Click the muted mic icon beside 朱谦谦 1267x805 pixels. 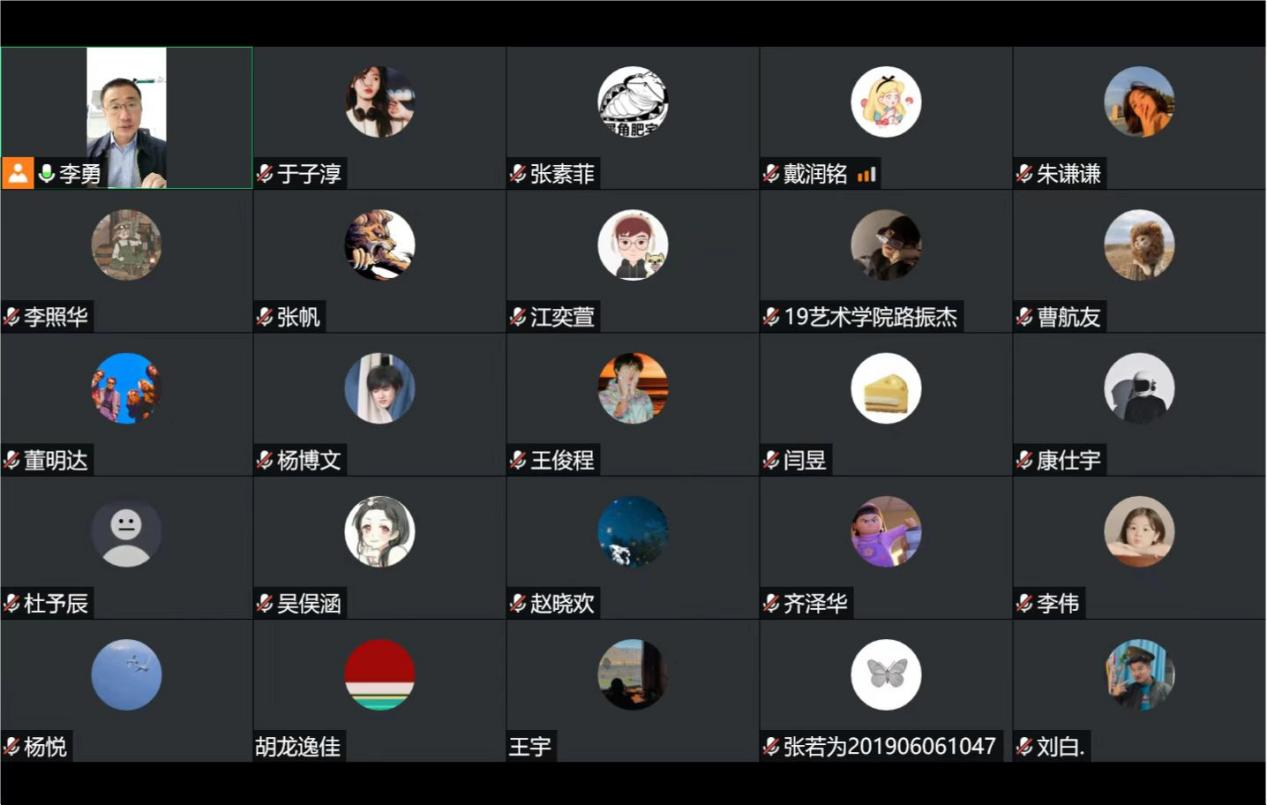[x=1024, y=174]
